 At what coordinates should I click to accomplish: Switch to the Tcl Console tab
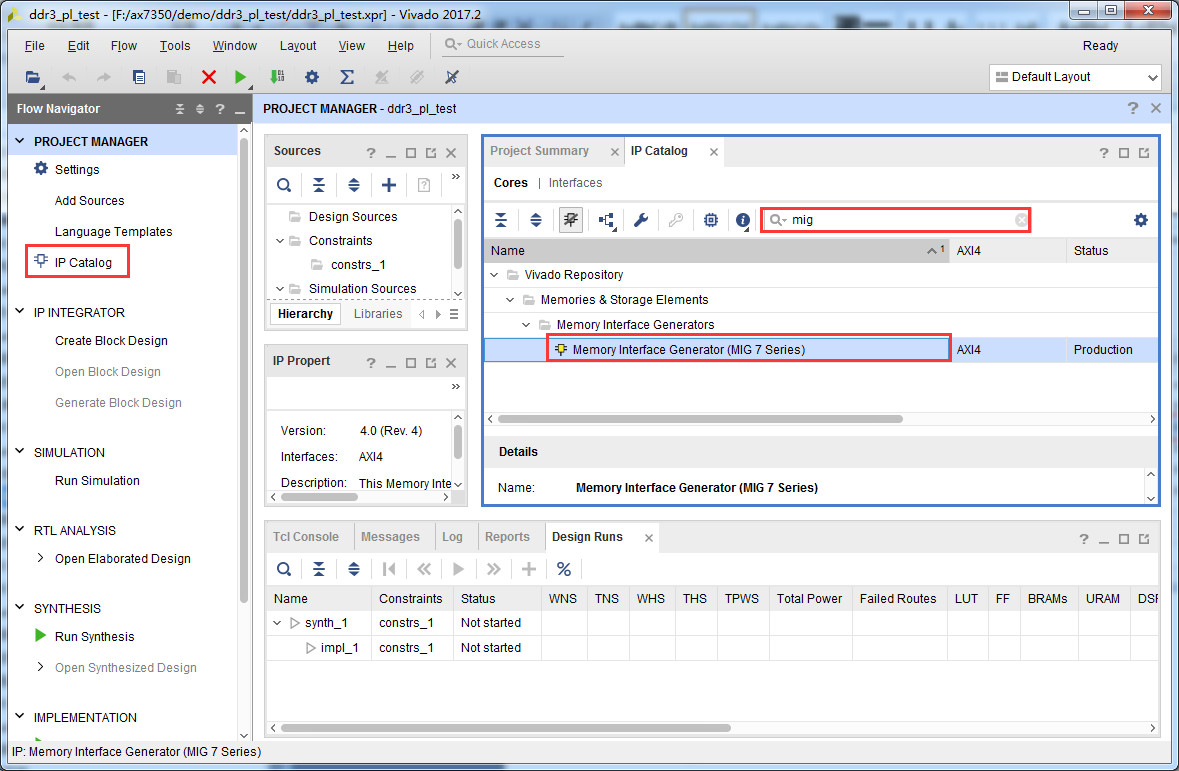pyautogui.click(x=305, y=537)
